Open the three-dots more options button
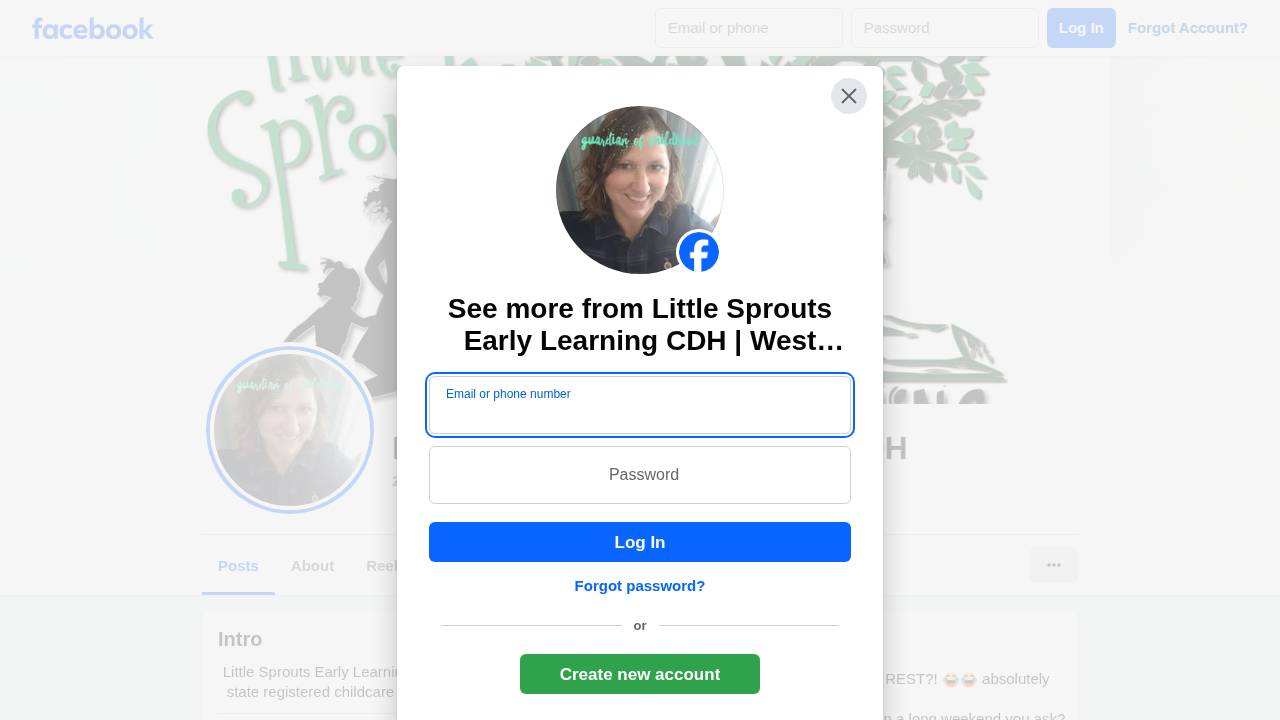This screenshot has height=720, width=1280. [x=1054, y=565]
